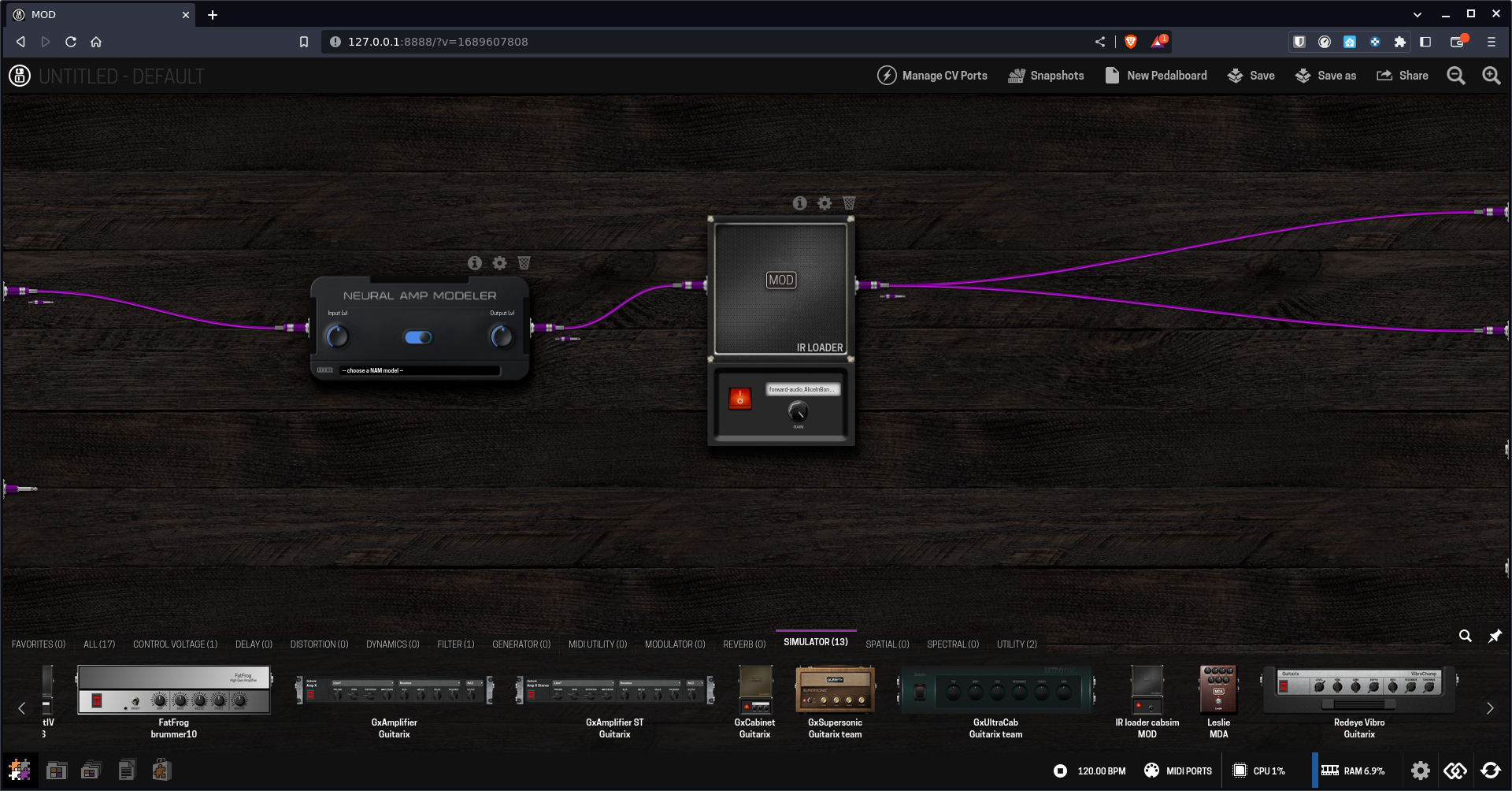Select the FAVORITES (0) category tab
Image resolution: width=1512 pixels, height=791 pixels.
click(x=39, y=644)
